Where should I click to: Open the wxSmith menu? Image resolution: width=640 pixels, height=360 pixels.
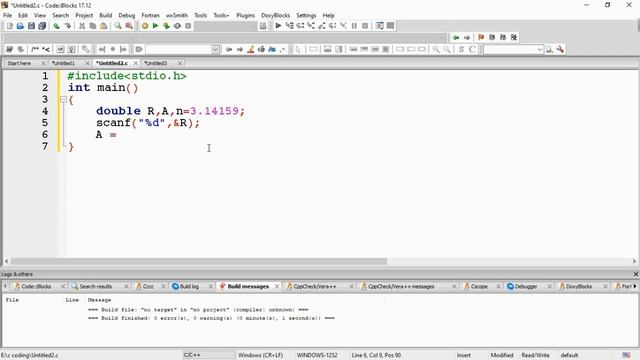(x=177, y=16)
